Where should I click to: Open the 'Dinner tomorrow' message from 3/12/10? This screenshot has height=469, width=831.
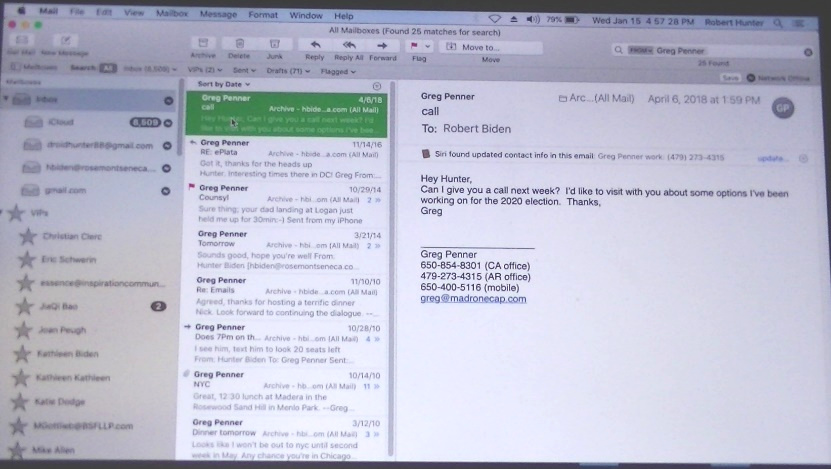click(x=283, y=439)
